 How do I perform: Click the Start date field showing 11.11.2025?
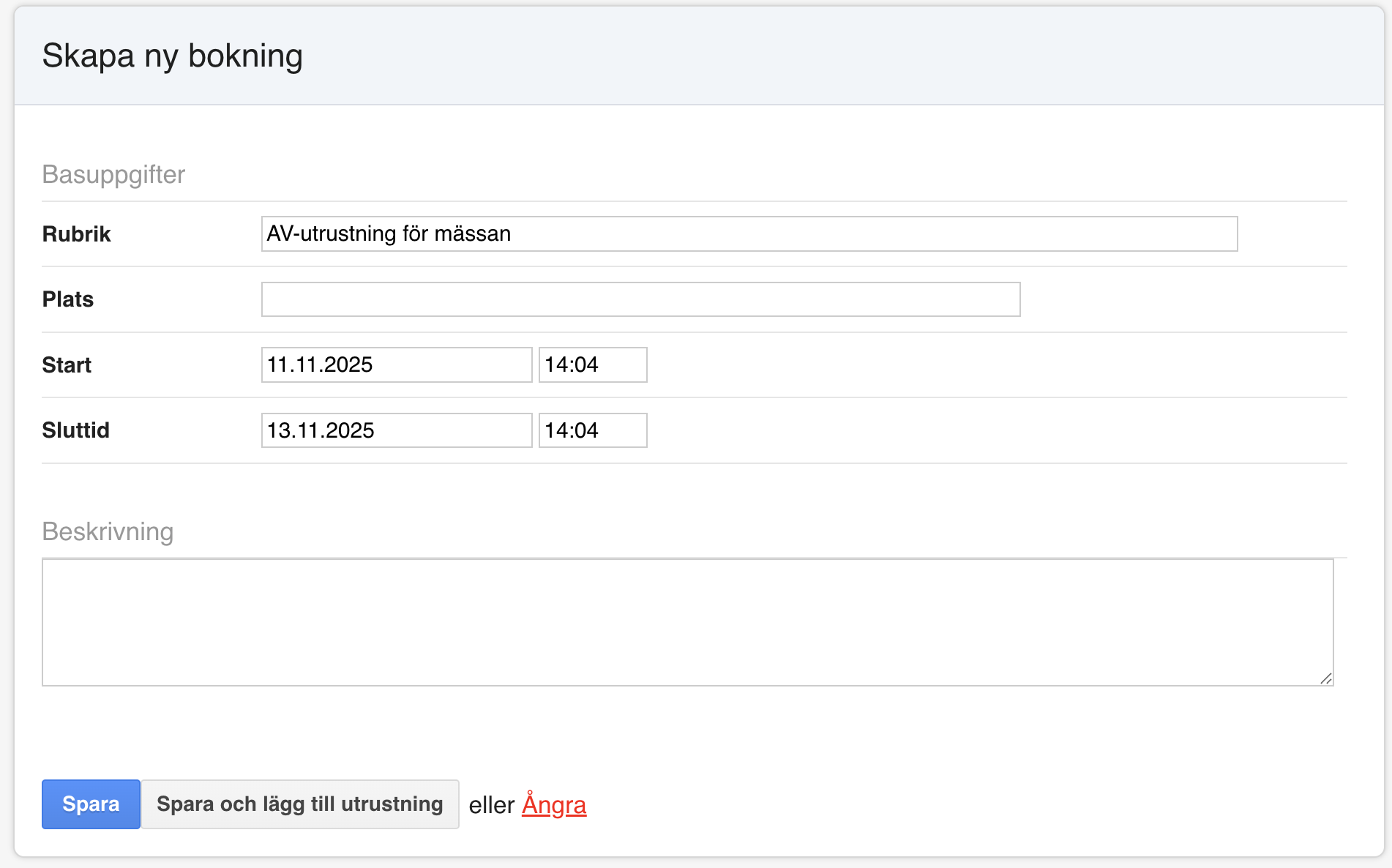396,364
